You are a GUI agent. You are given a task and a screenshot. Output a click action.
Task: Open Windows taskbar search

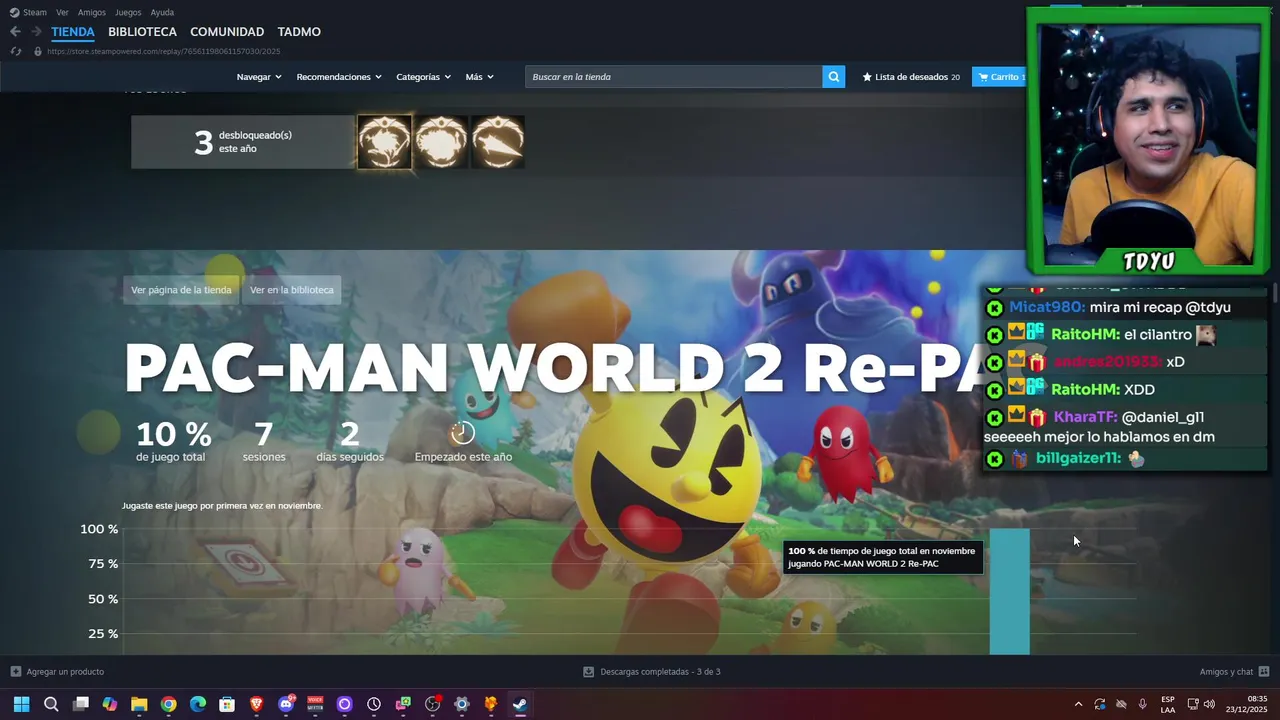click(51, 704)
